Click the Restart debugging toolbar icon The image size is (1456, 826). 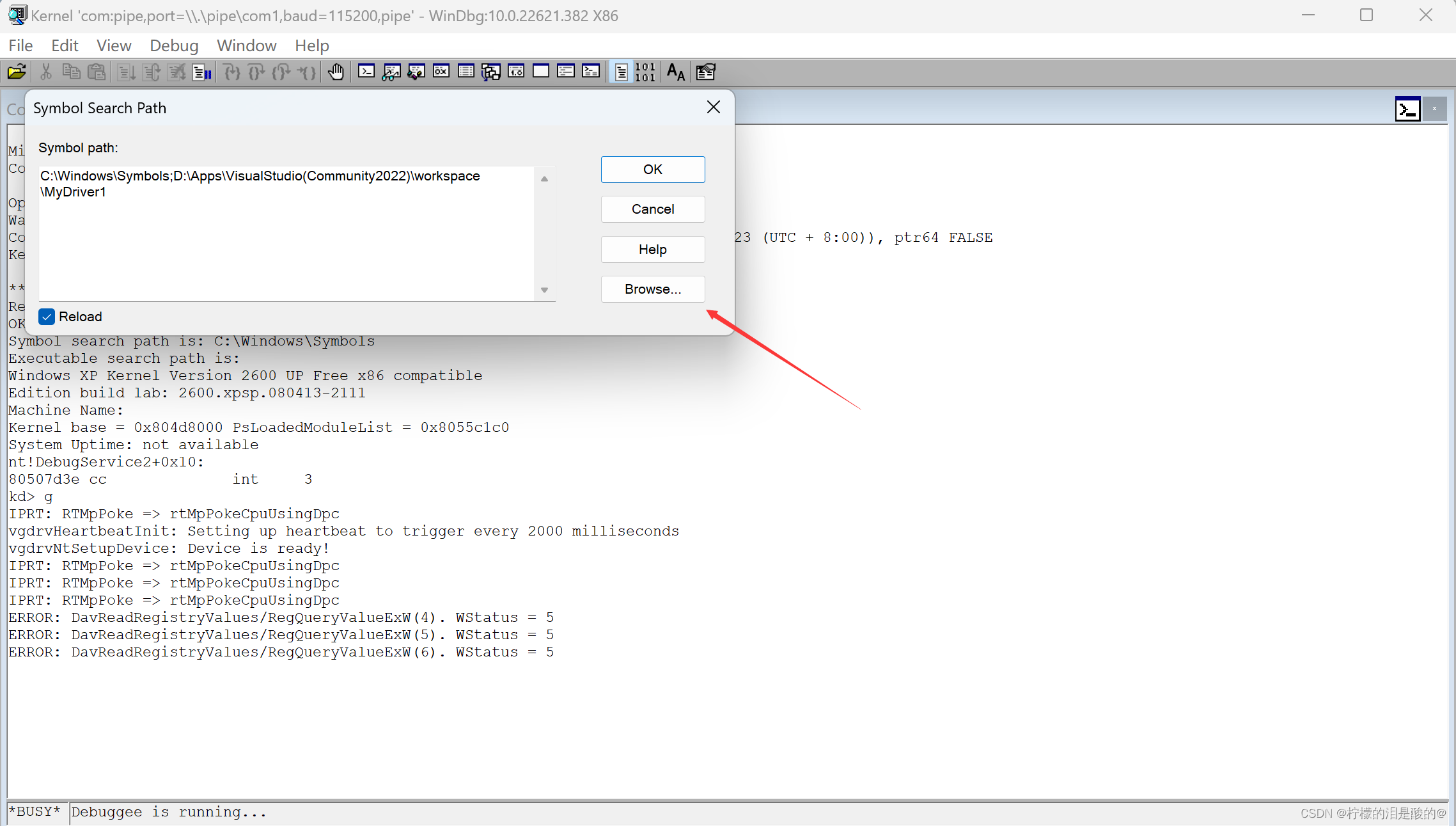click(x=152, y=72)
